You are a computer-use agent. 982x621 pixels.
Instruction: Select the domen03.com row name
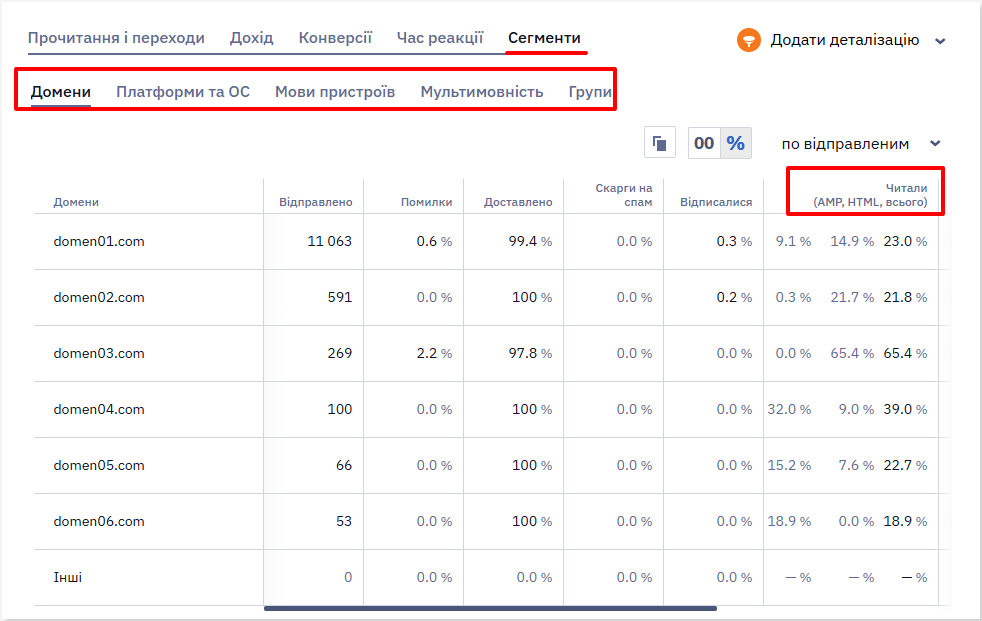click(x=99, y=354)
